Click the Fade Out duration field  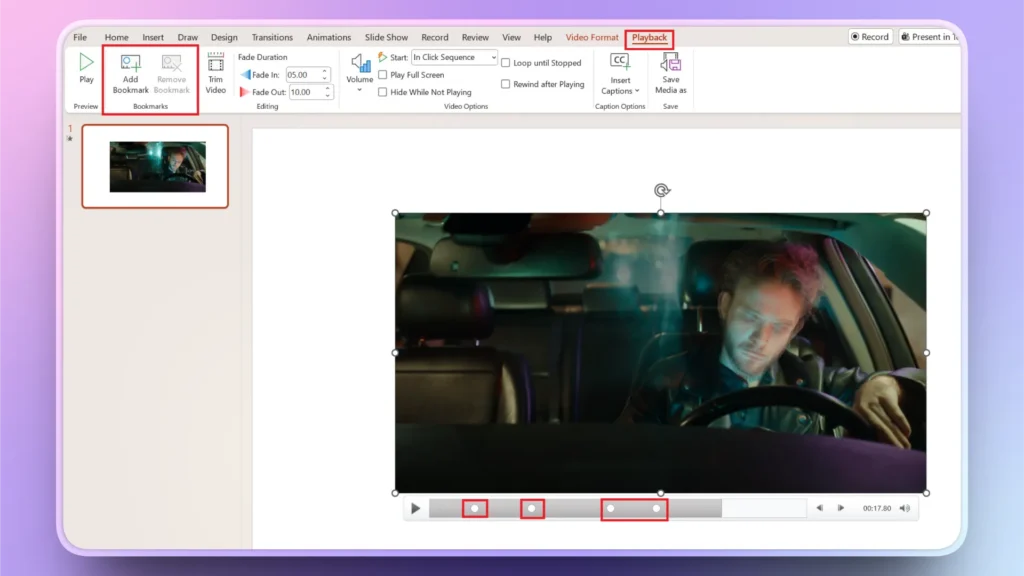(306, 92)
